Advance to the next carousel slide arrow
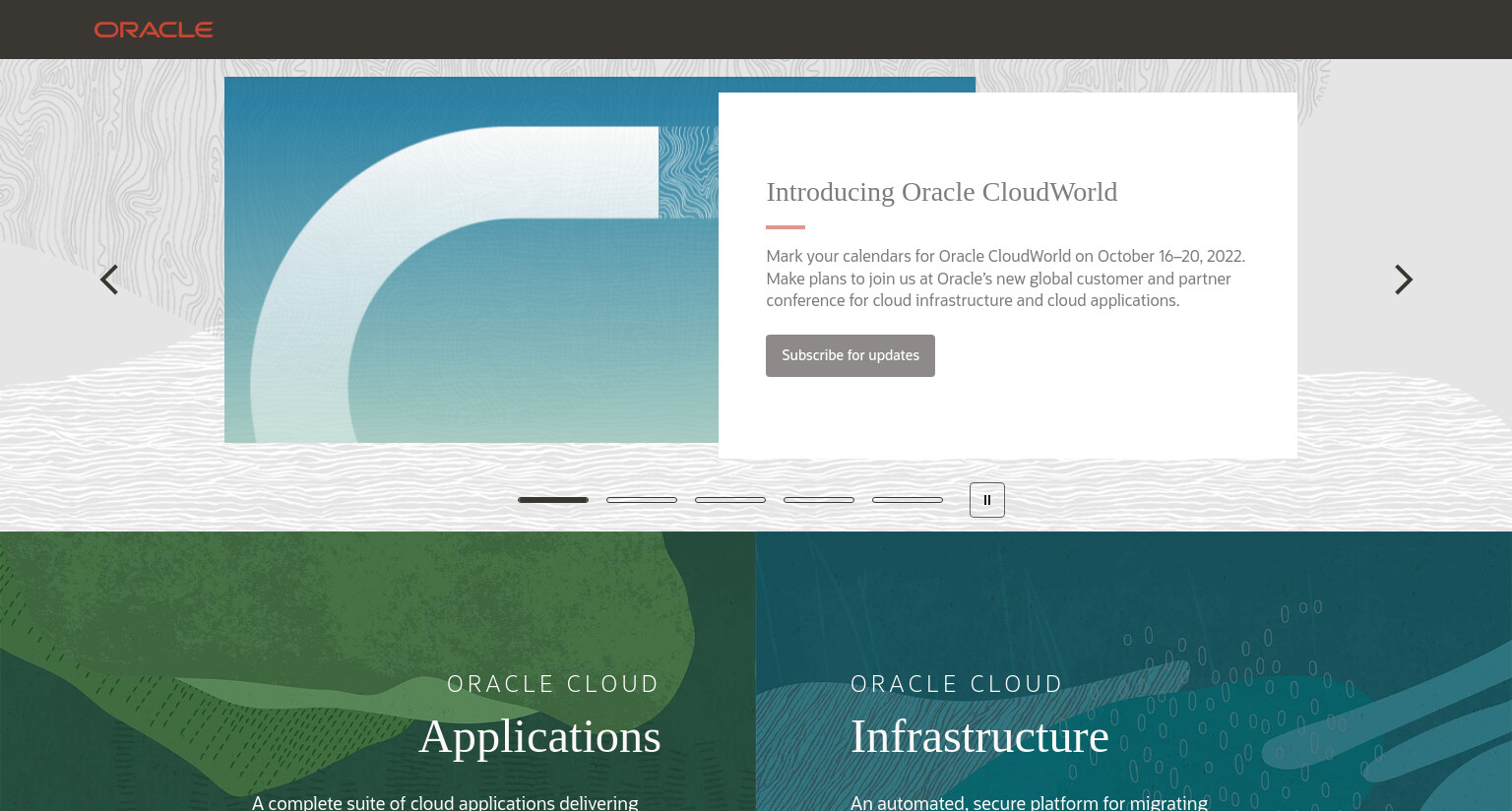This screenshot has width=1512, height=811. [1404, 280]
